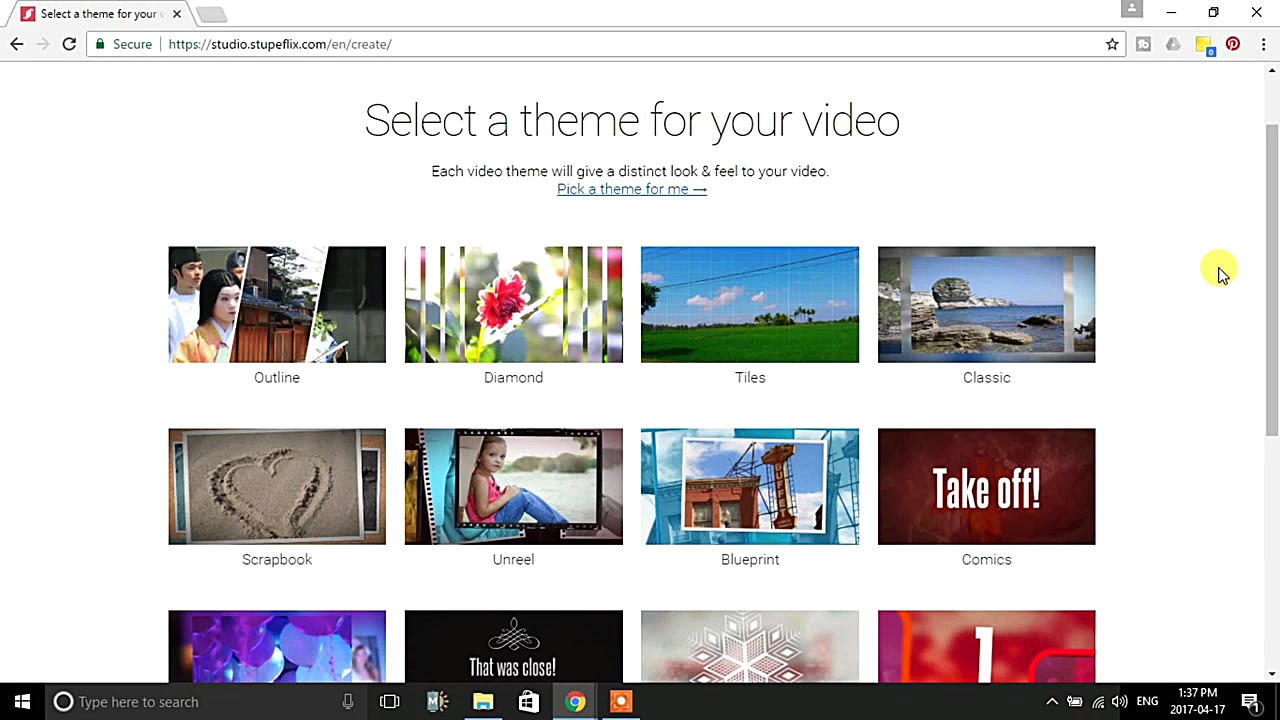Switch to the Select a theme tab
The width and height of the screenshot is (1280, 720).
pos(98,14)
